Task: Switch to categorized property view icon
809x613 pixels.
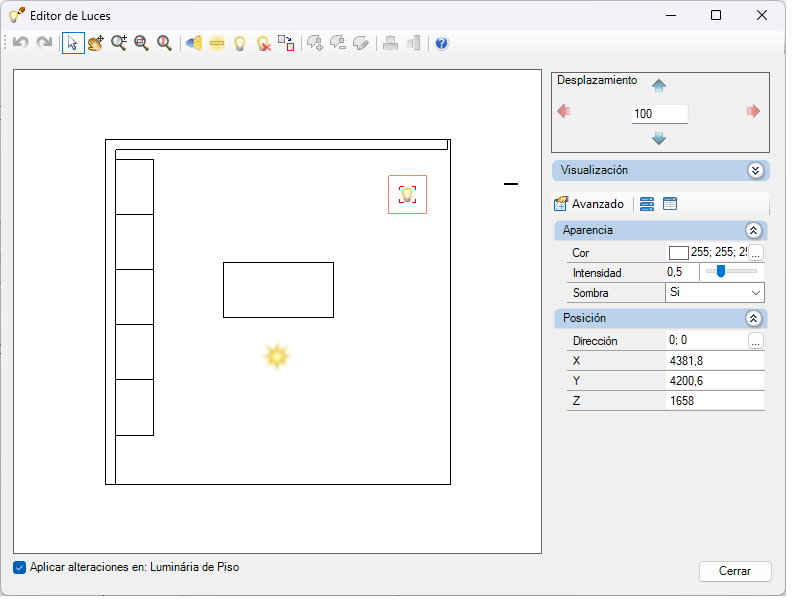Action: (646, 204)
